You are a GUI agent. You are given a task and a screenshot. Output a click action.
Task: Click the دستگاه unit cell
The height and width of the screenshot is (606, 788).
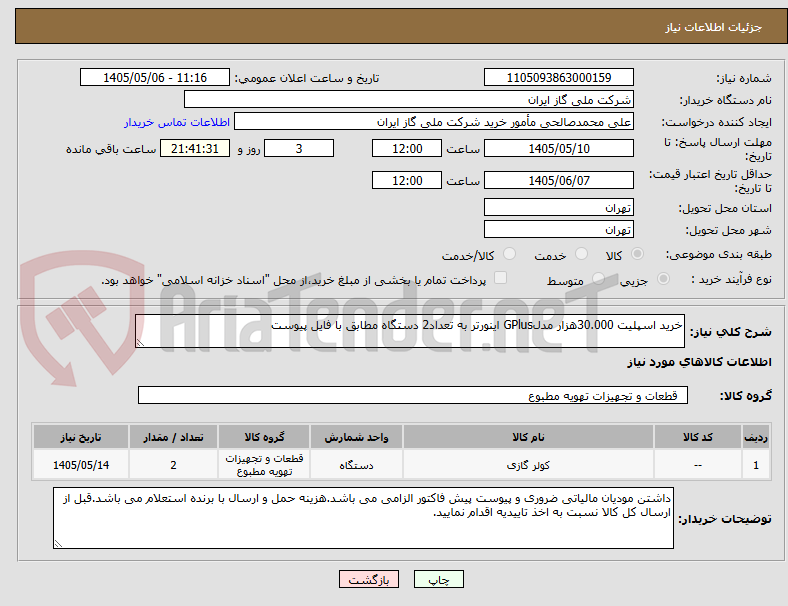click(356, 465)
